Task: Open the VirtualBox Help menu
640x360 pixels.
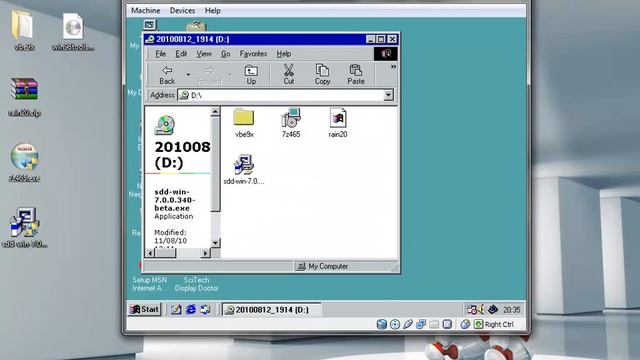Action: 212,11
